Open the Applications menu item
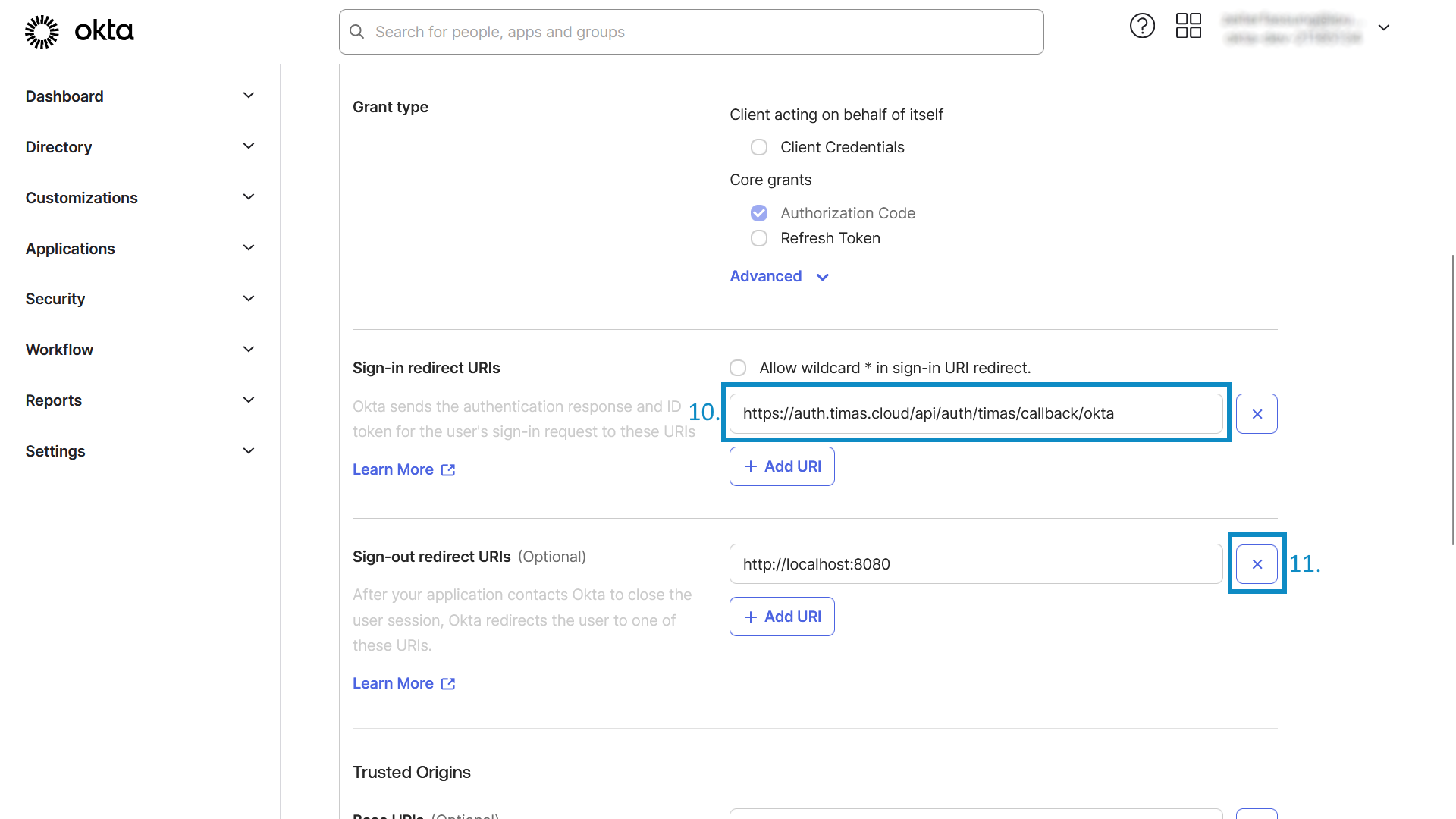Viewport: 1456px width, 819px height. pyautogui.click(x=71, y=249)
